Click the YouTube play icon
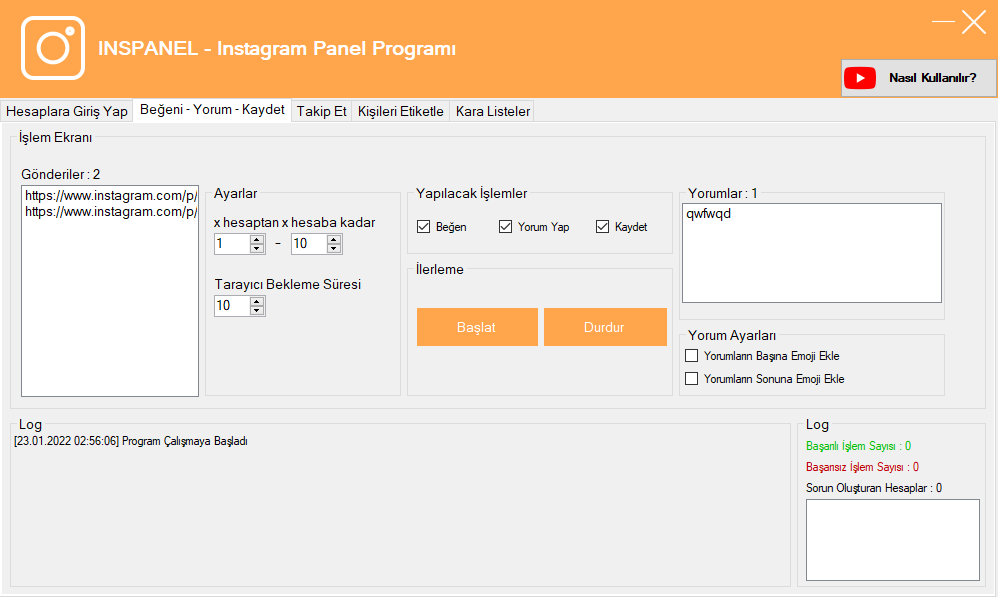 [x=860, y=78]
